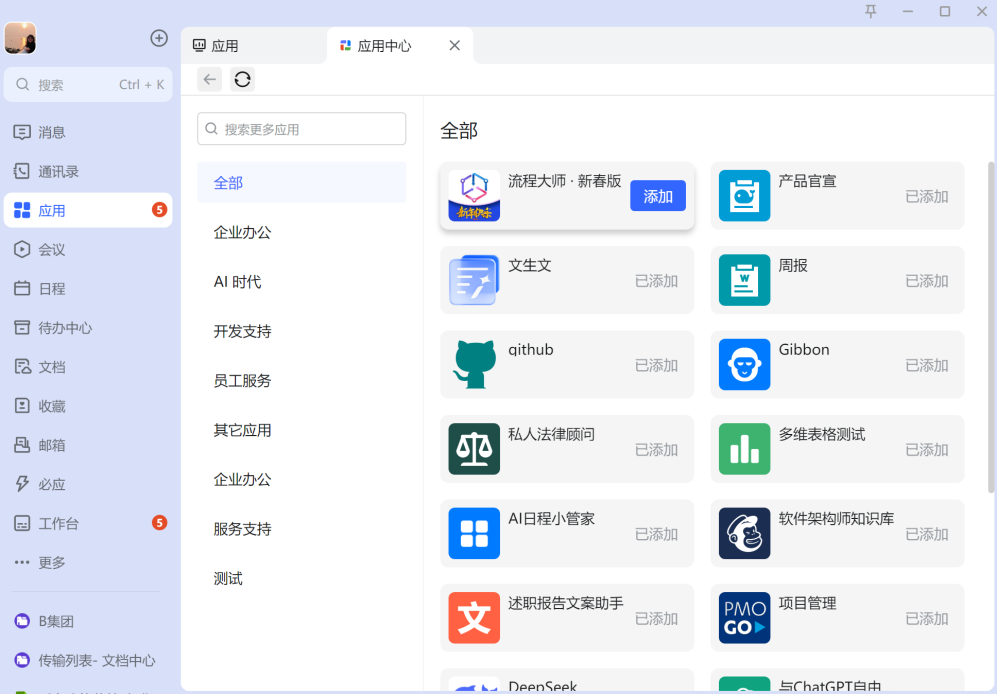
Task: Click the 软件架构师知识库 app title
Action: (836, 519)
